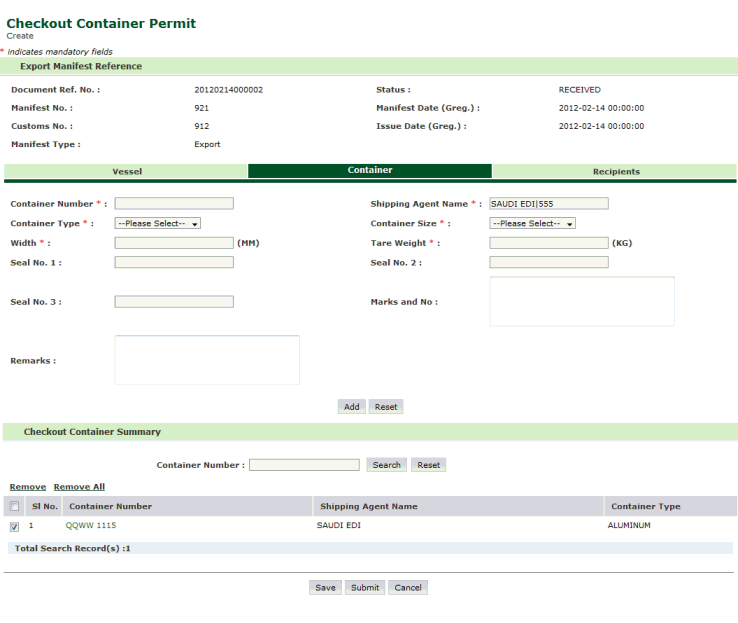Cancel the permit creation
Viewport: 738px width, 623px height.
(x=408, y=588)
